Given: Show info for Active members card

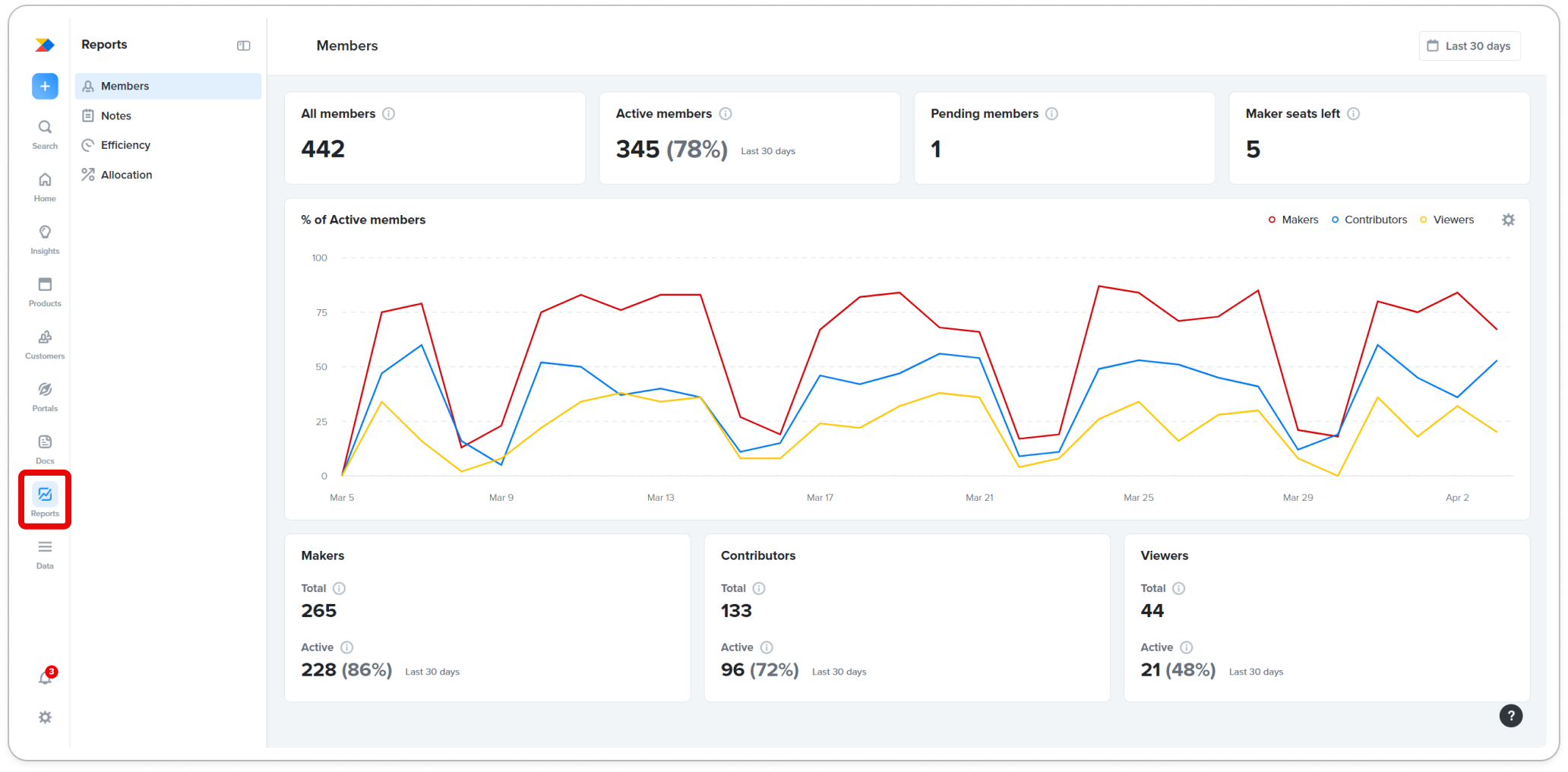Looking at the screenshot, I should (x=726, y=113).
